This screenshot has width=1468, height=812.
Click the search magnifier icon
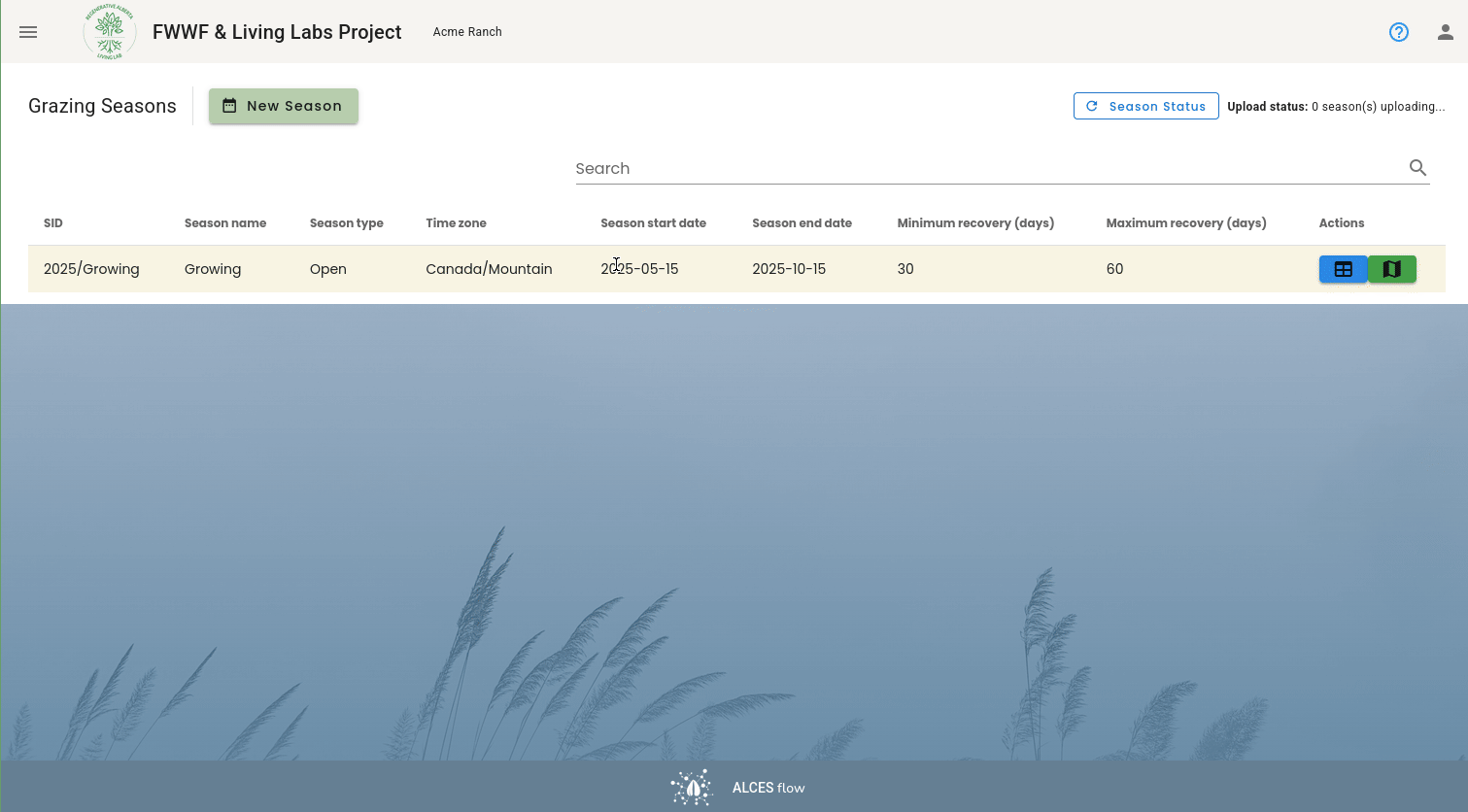tap(1417, 168)
